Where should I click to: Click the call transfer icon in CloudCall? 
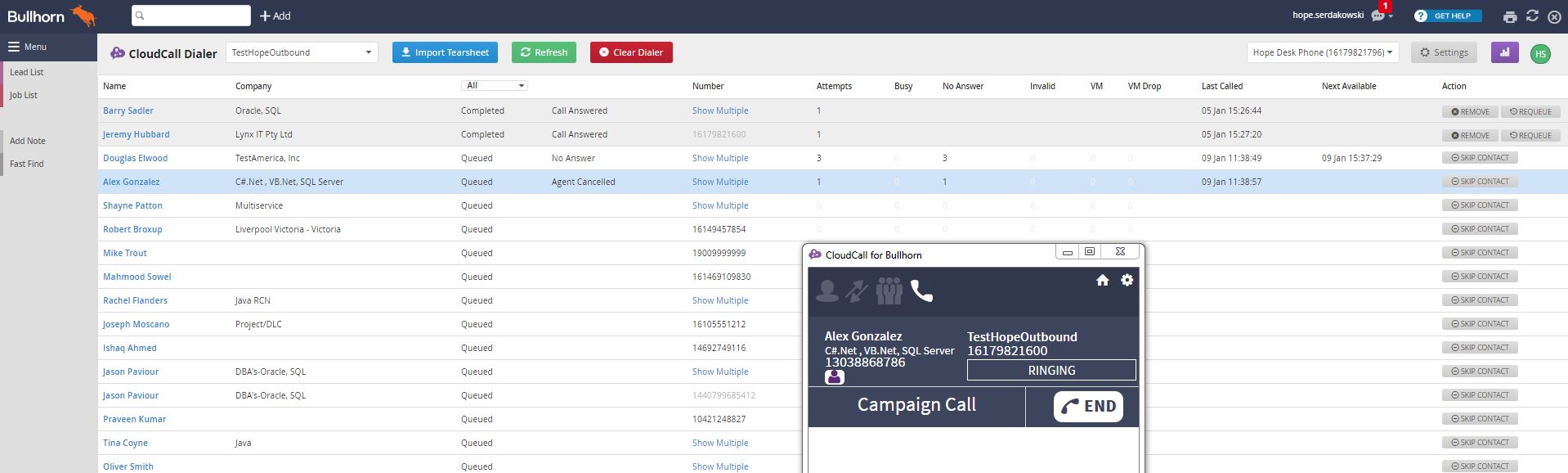point(857,291)
